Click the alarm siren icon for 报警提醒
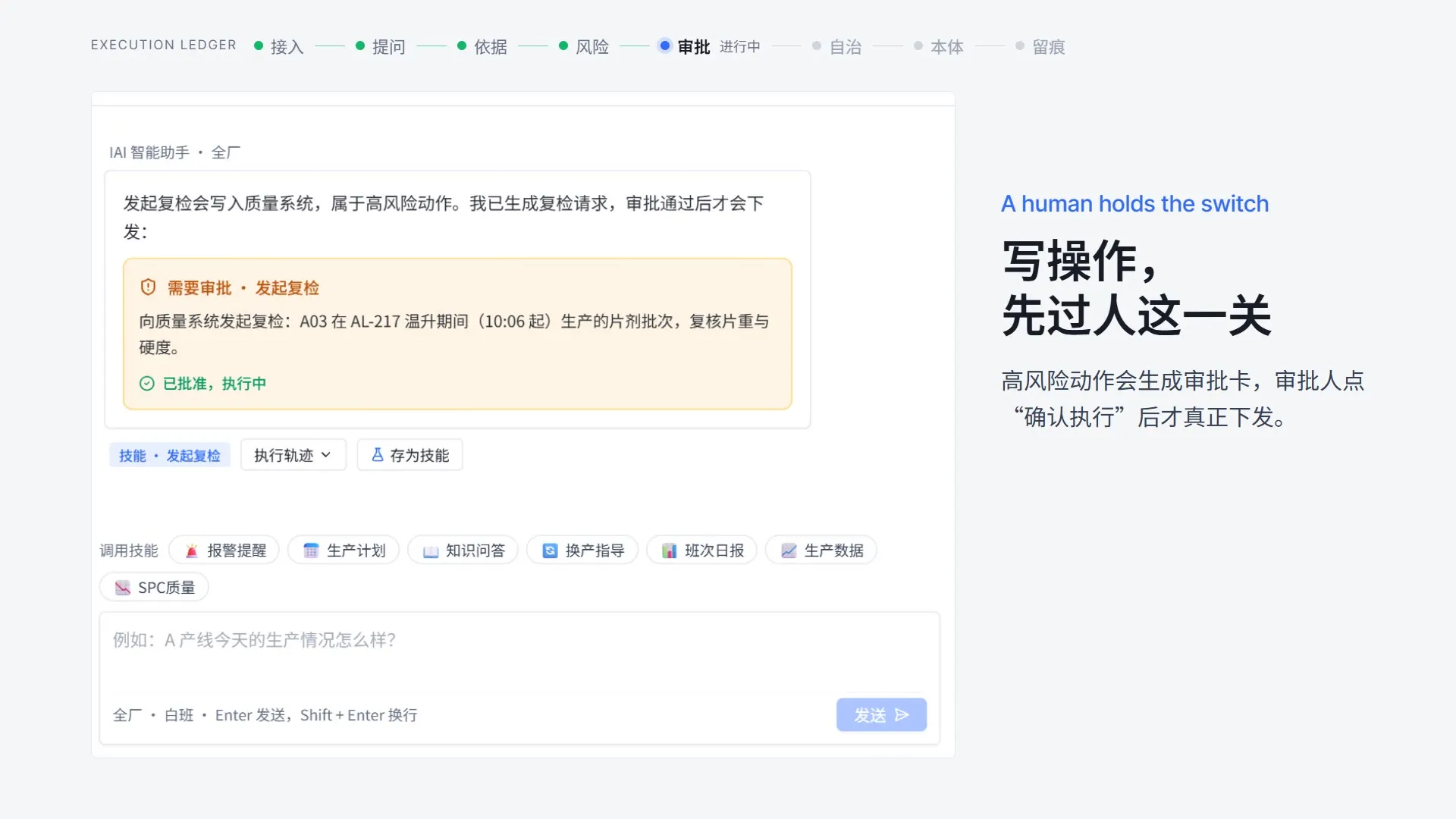Image resolution: width=1456 pixels, height=819 pixels. (192, 551)
